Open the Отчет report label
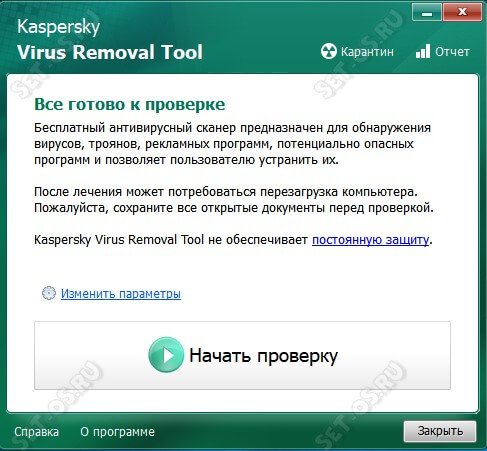487x451 pixels. pyautogui.click(x=452, y=52)
